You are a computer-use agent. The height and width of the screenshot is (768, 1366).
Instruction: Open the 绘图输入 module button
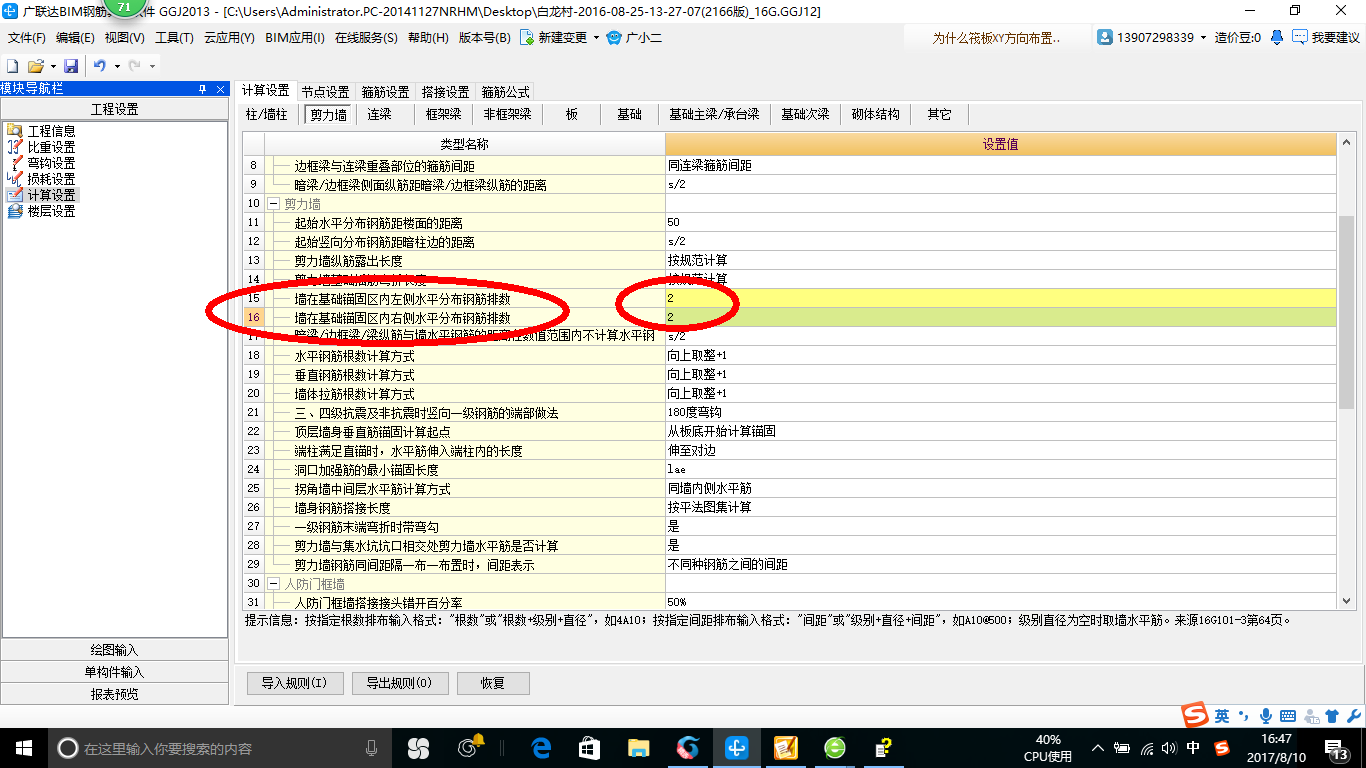click(115, 650)
